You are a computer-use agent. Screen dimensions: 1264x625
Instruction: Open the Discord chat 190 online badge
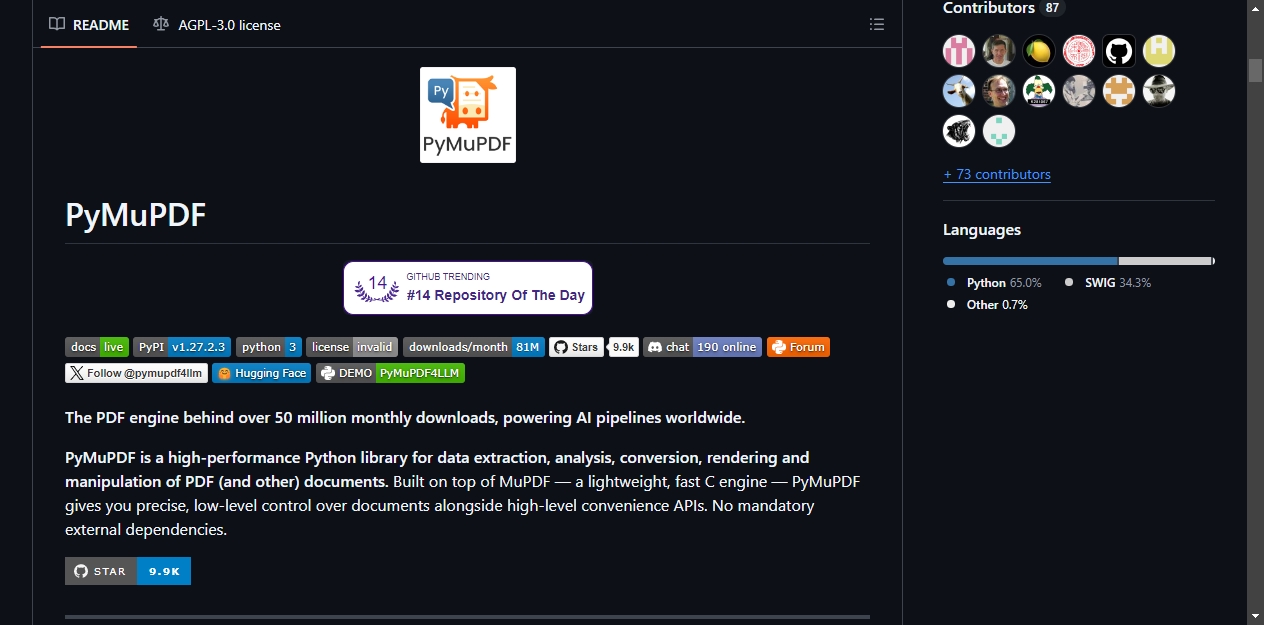pos(702,347)
